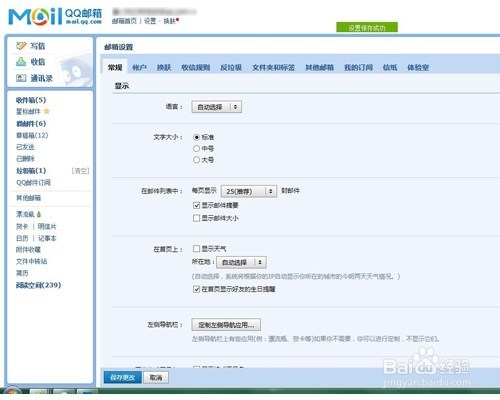This screenshot has width=500, height=400.
Task: Open the 每页显示 25(推荐) dropdown
Action: [249, 191]
